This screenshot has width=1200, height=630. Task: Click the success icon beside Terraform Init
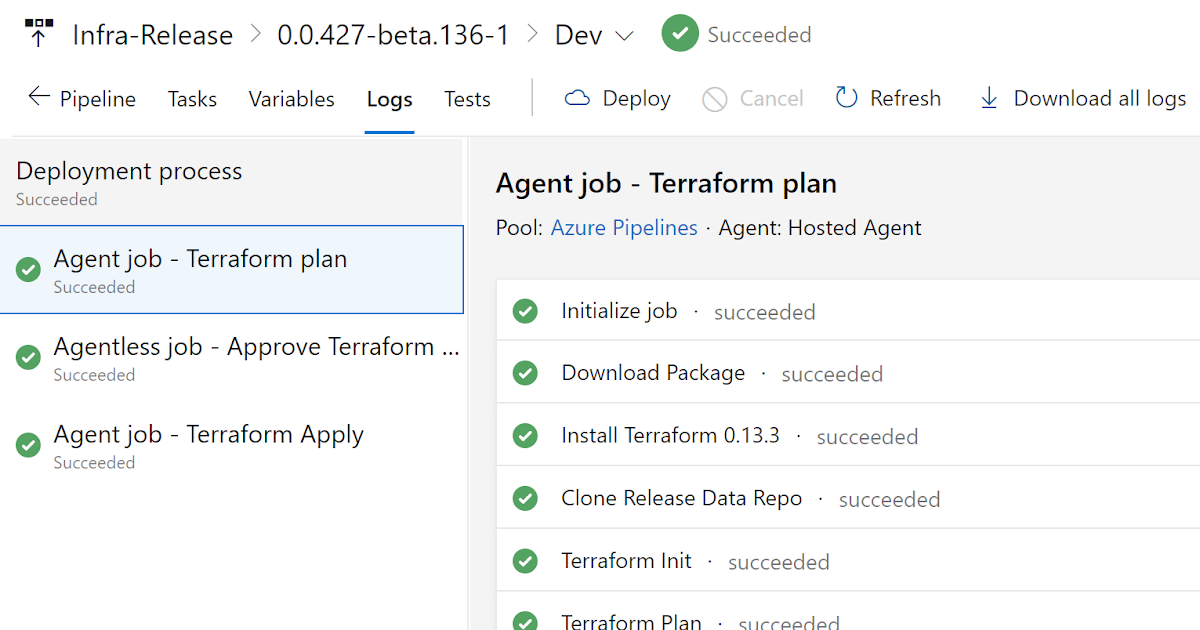coord(525,561)
